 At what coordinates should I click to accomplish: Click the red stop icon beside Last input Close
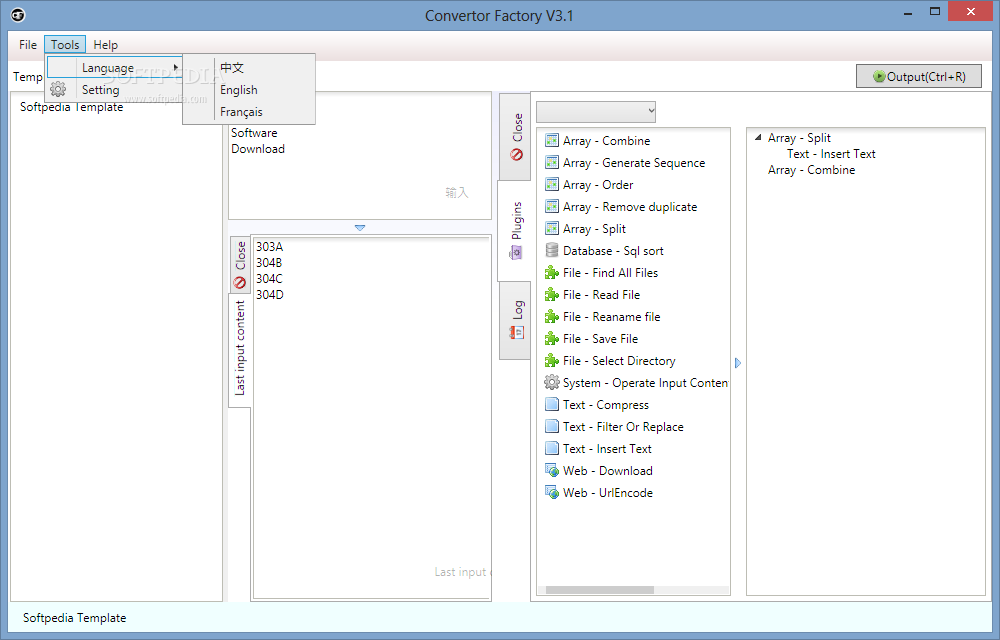tap(240, 282)
